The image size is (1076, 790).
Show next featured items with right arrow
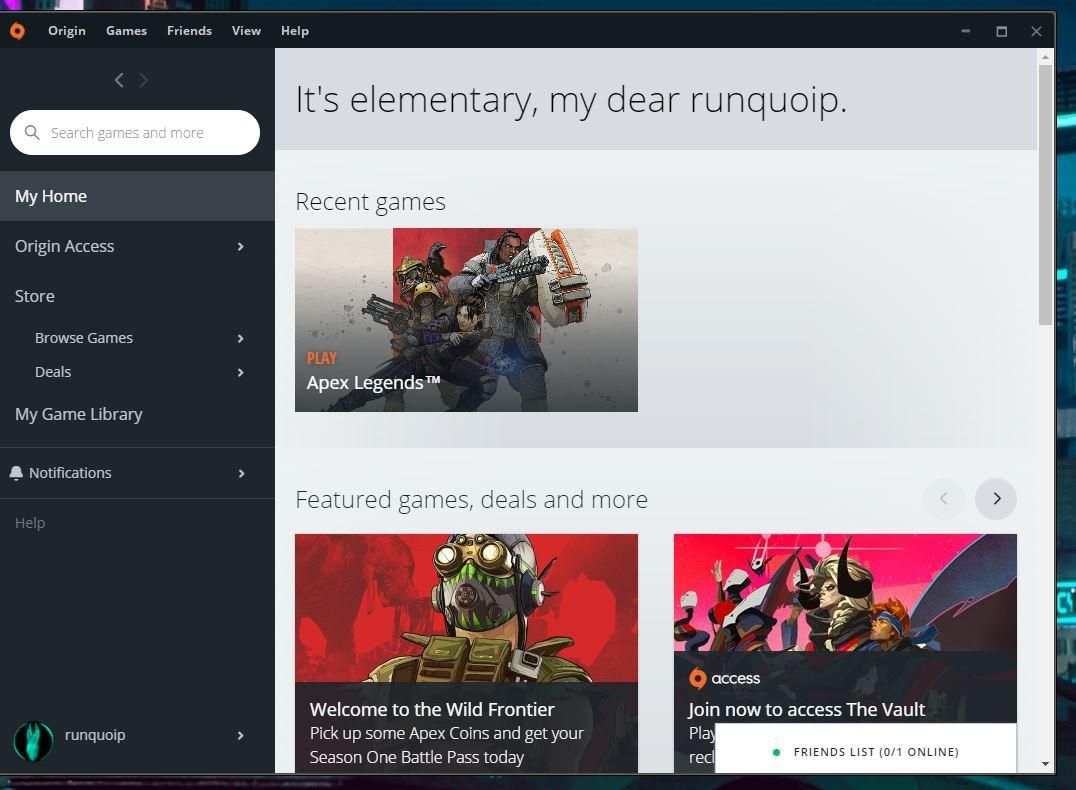coord(996,499)
